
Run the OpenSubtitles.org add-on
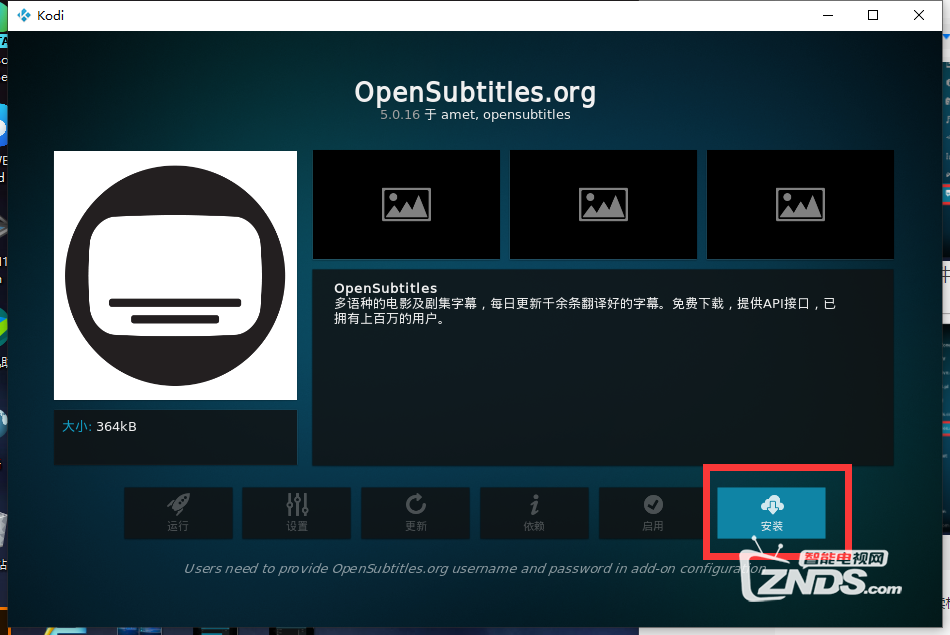pyautogui.click(x=178, y=513)
